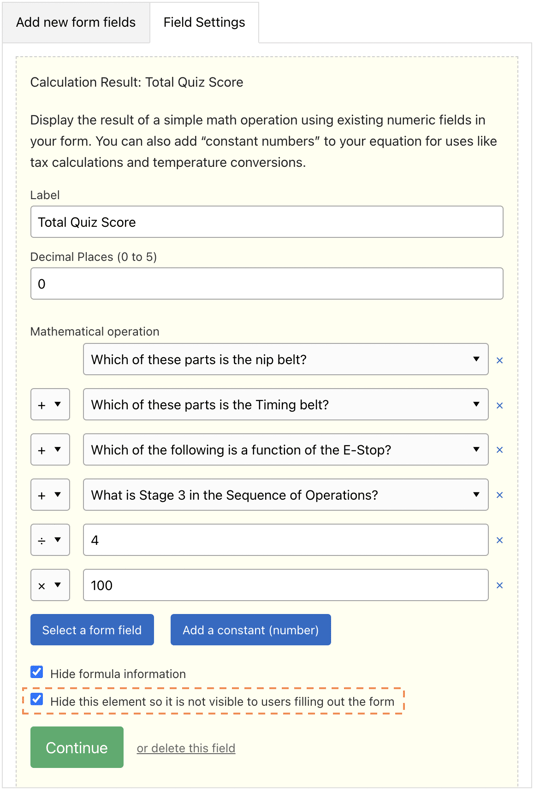The image size is (534, 791).
Task: Uncheck Hide this element from users
Action: pyautogui.click(x=37, y=699)
